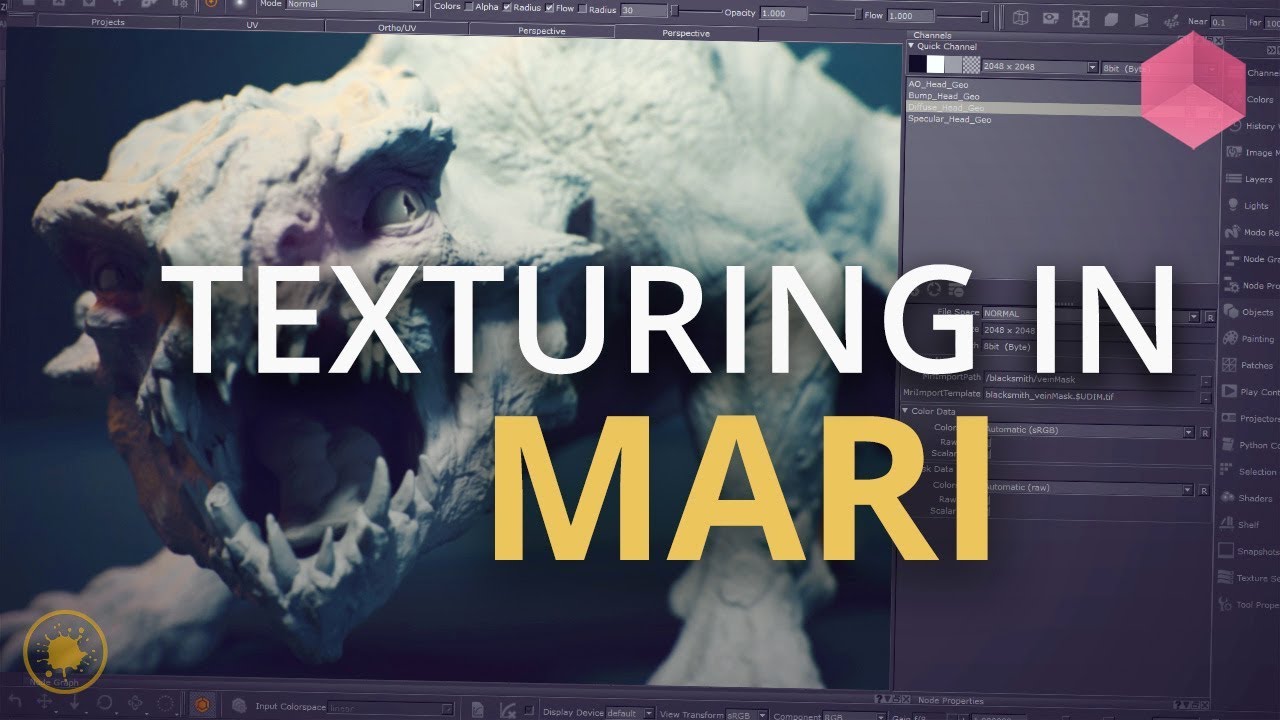Switch to the first Perspective tab
Screen dimensions: 1280x720
tap(542, 31)
